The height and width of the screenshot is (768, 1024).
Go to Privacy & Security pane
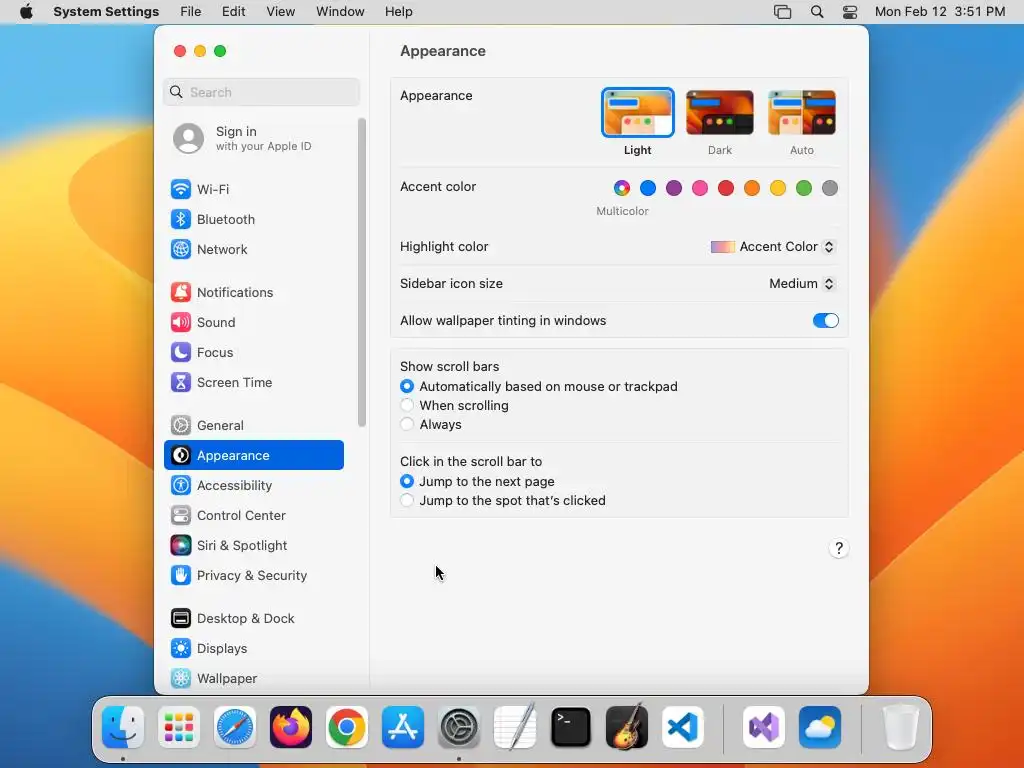pyautogui.click(x=253, y=576)
